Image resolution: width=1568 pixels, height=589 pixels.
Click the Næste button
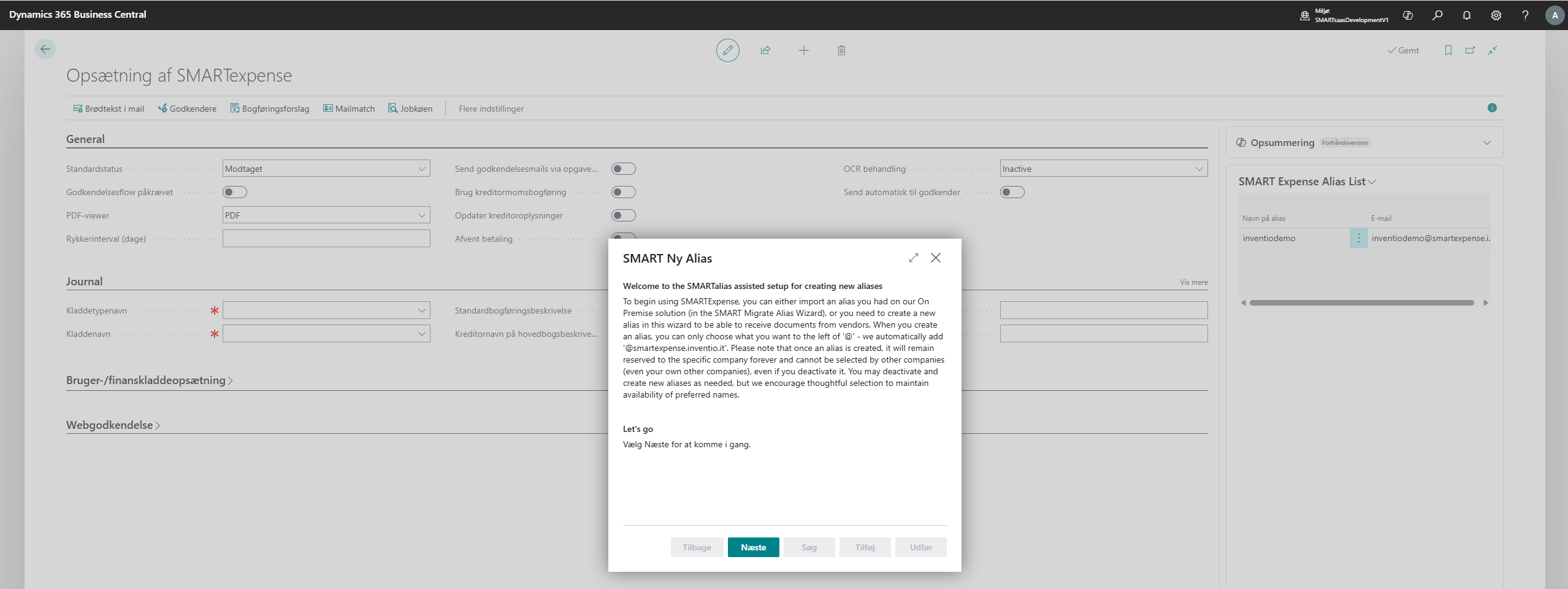(753, 547)
